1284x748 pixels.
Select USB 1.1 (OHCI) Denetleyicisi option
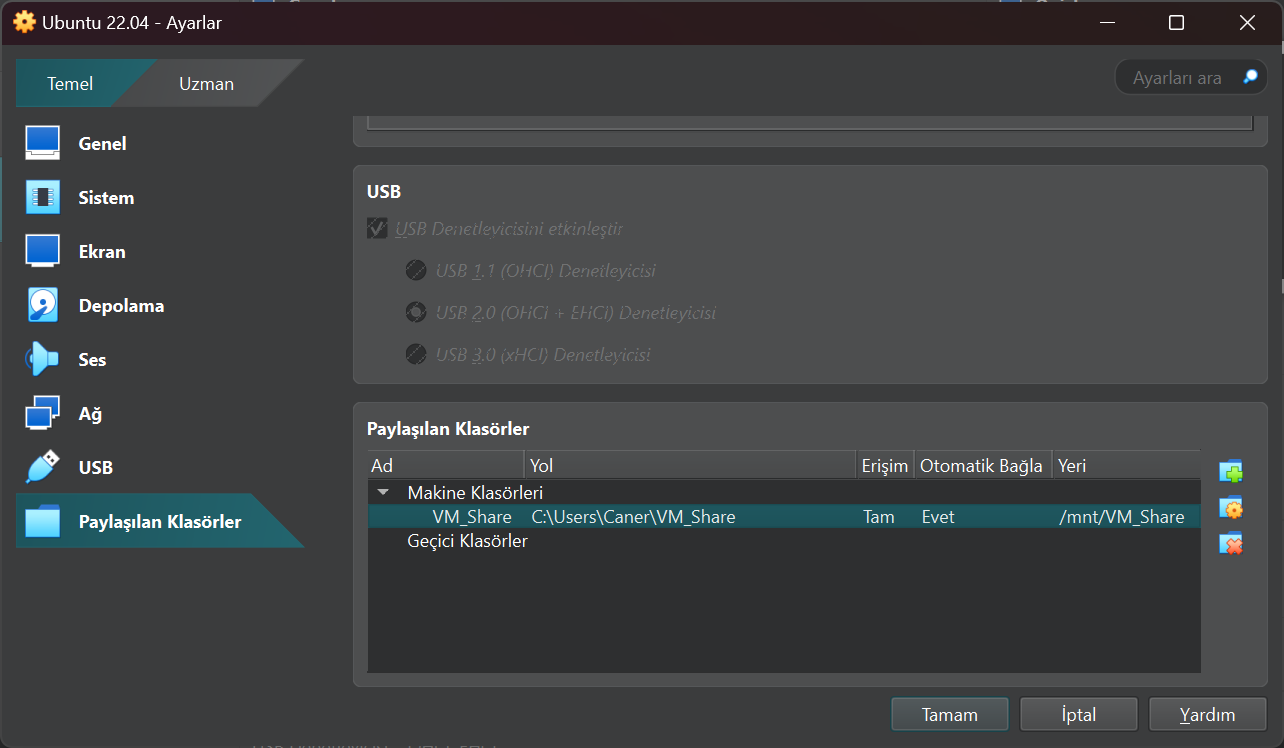(x=415, y=271)
